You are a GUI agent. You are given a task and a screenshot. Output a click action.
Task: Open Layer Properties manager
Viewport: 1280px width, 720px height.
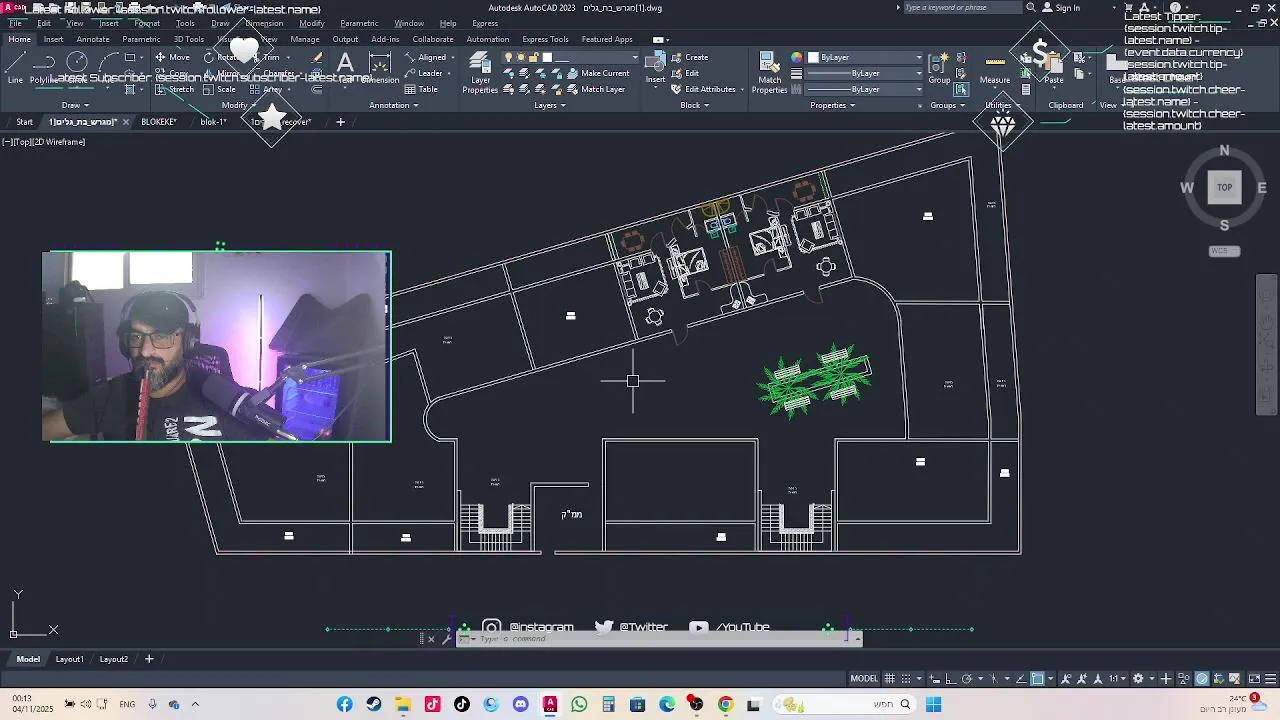(480, 73)
